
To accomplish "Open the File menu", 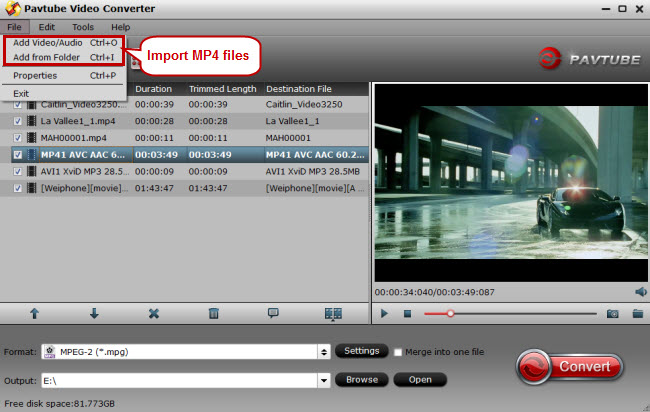I will coord(14,27).
